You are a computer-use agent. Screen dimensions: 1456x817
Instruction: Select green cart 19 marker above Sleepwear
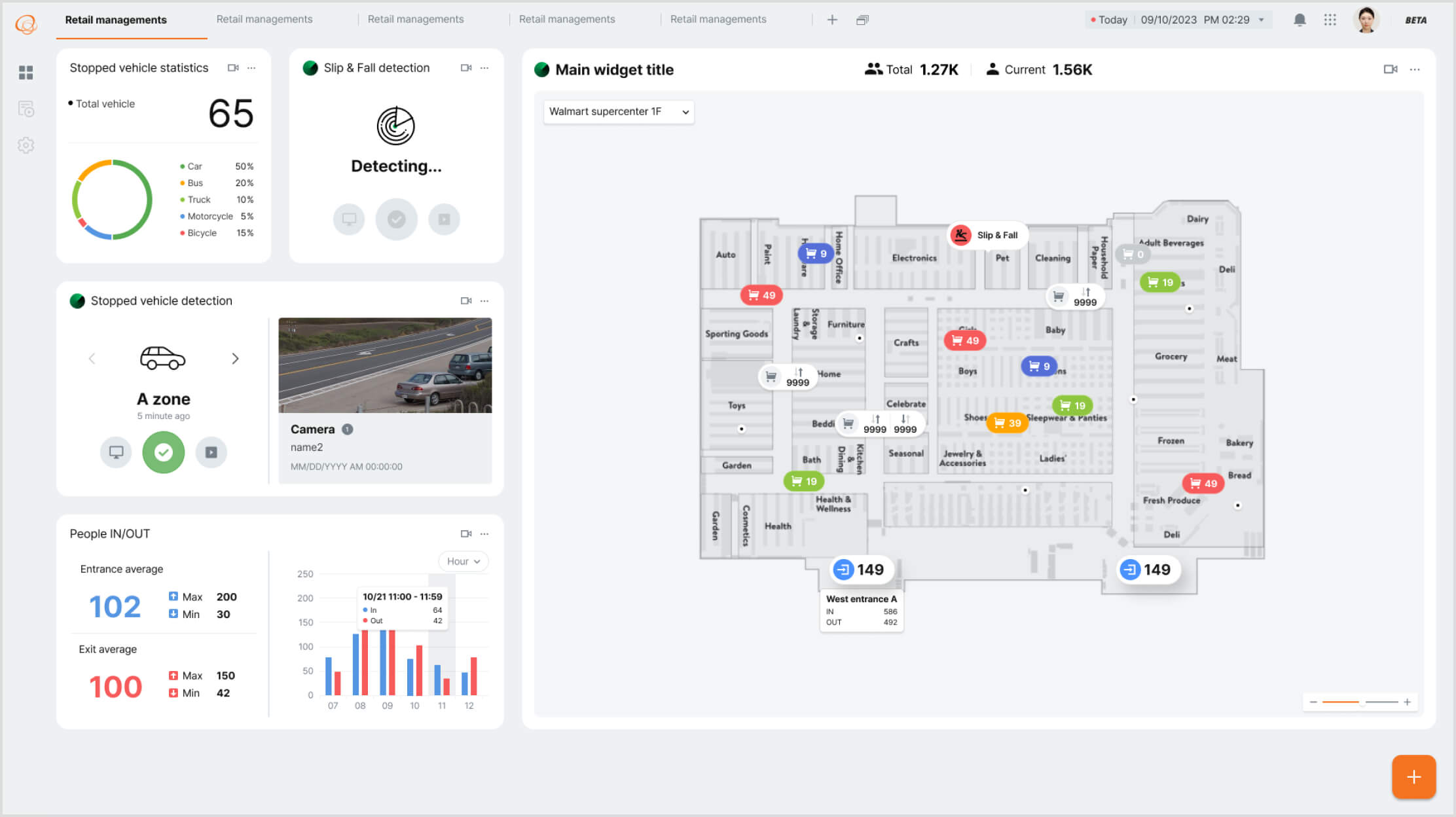(1072, 405)
